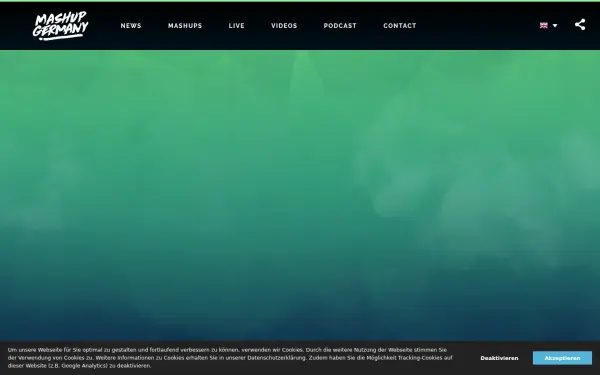Click the Deaktivieren cookie button
The width and height of the screenshot is (600, 375).
(499, 358)
